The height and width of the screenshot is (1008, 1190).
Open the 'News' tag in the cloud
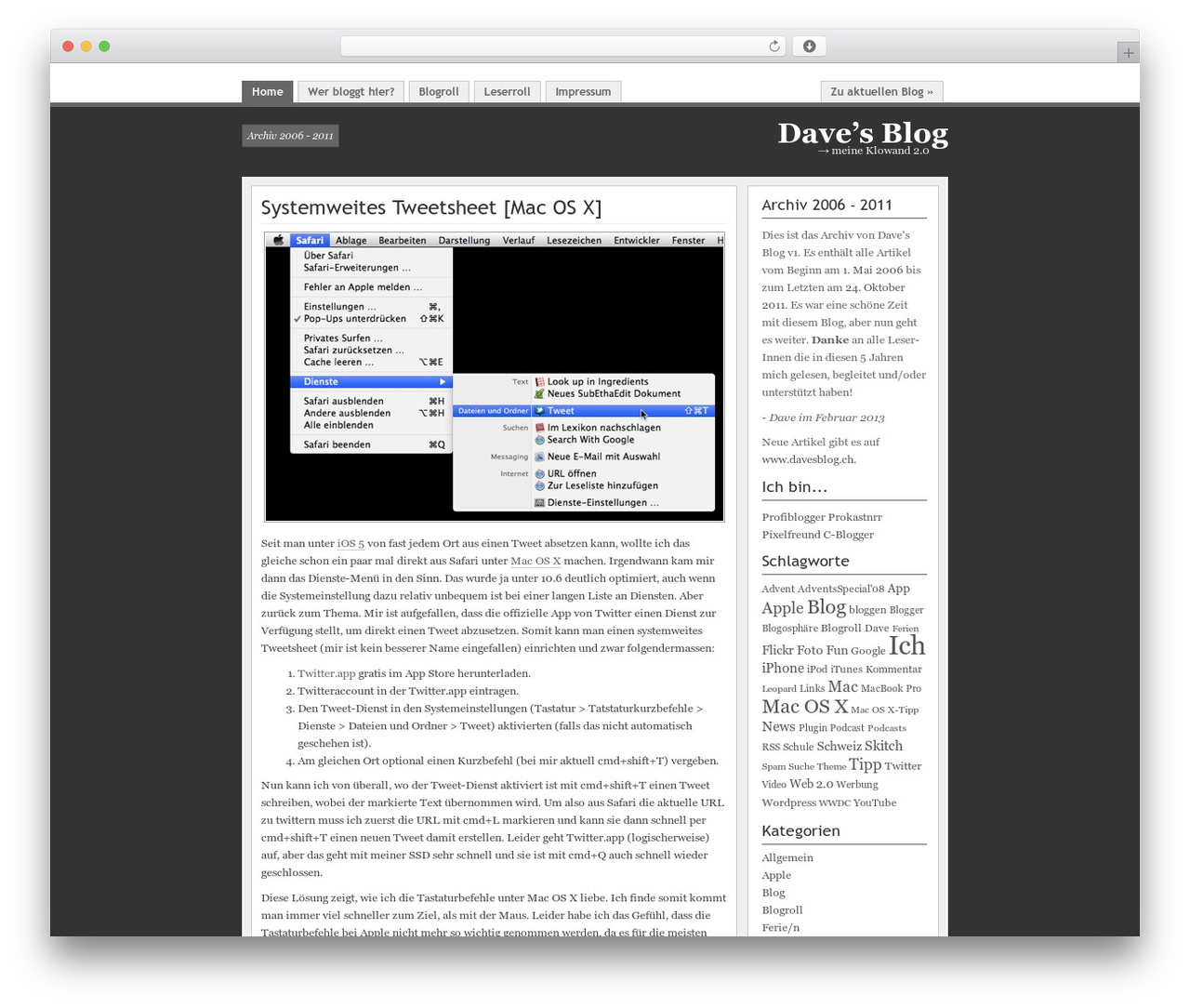[x=778, y=727]
